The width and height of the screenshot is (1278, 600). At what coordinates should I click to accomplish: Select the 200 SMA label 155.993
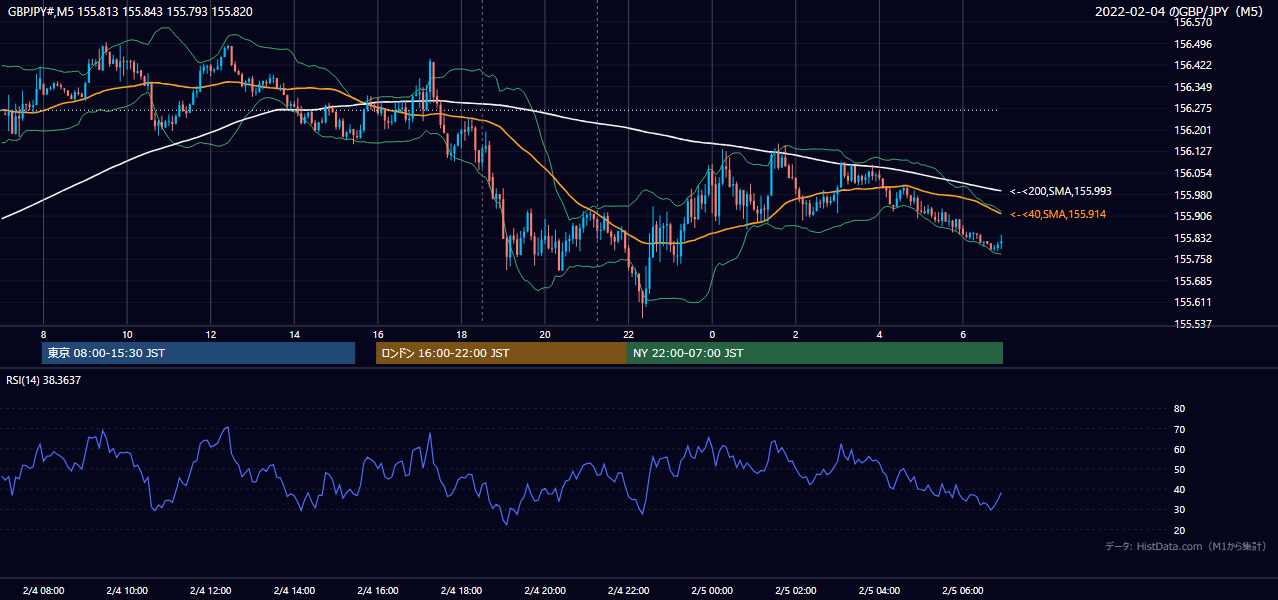pyautogui.click(x=1060, y=191)
